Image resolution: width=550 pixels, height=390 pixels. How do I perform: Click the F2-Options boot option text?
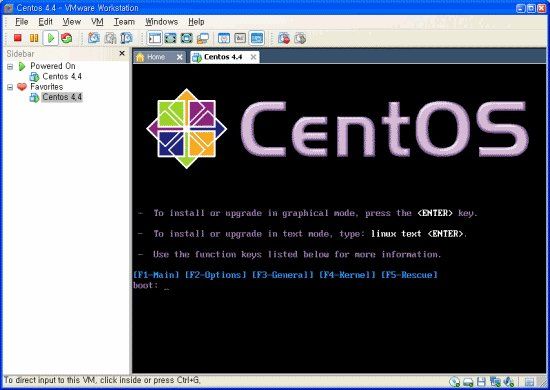click(x=215, y=275)
